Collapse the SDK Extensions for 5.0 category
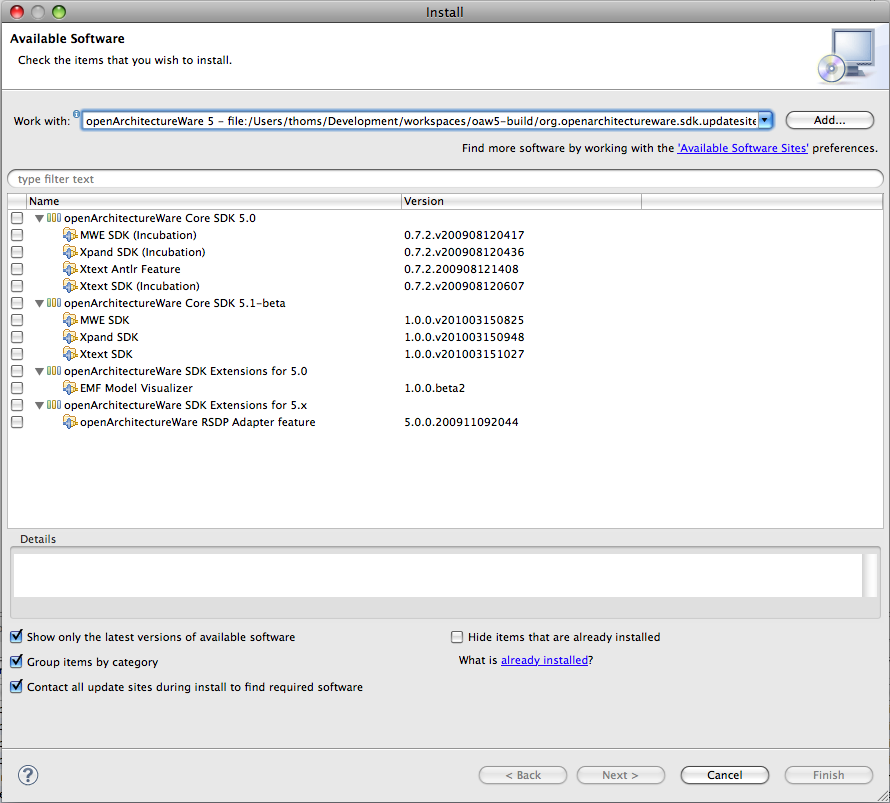 click(39, 372)
